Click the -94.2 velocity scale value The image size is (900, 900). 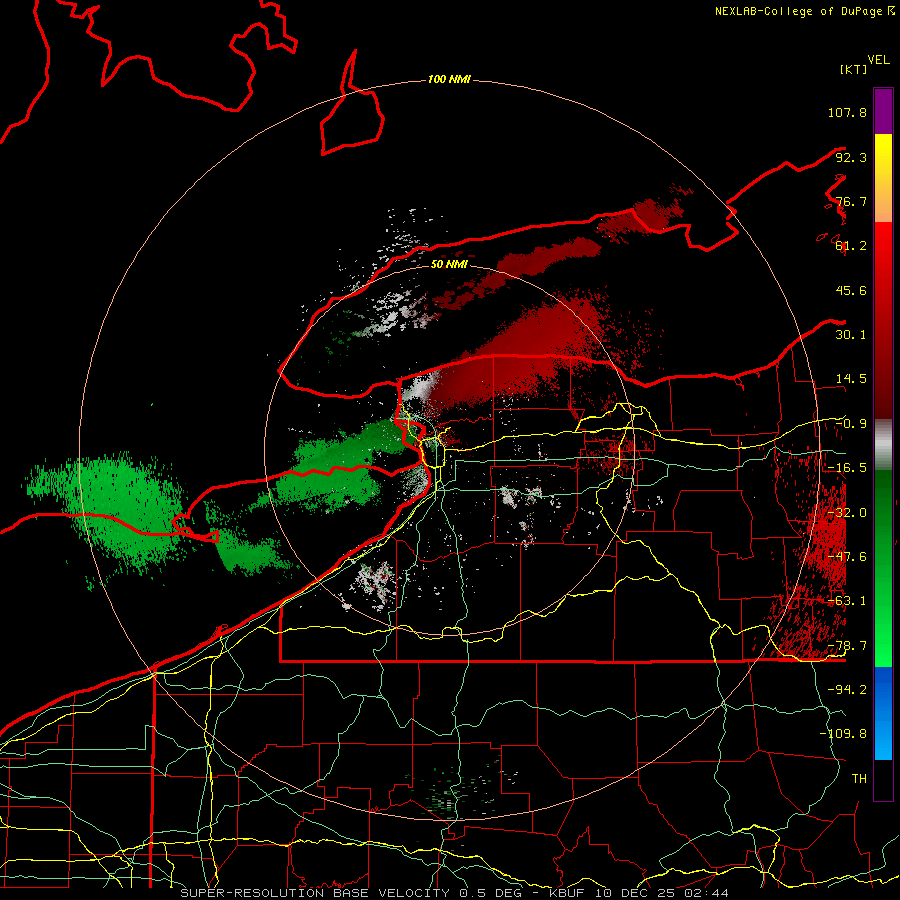[847, 690]
